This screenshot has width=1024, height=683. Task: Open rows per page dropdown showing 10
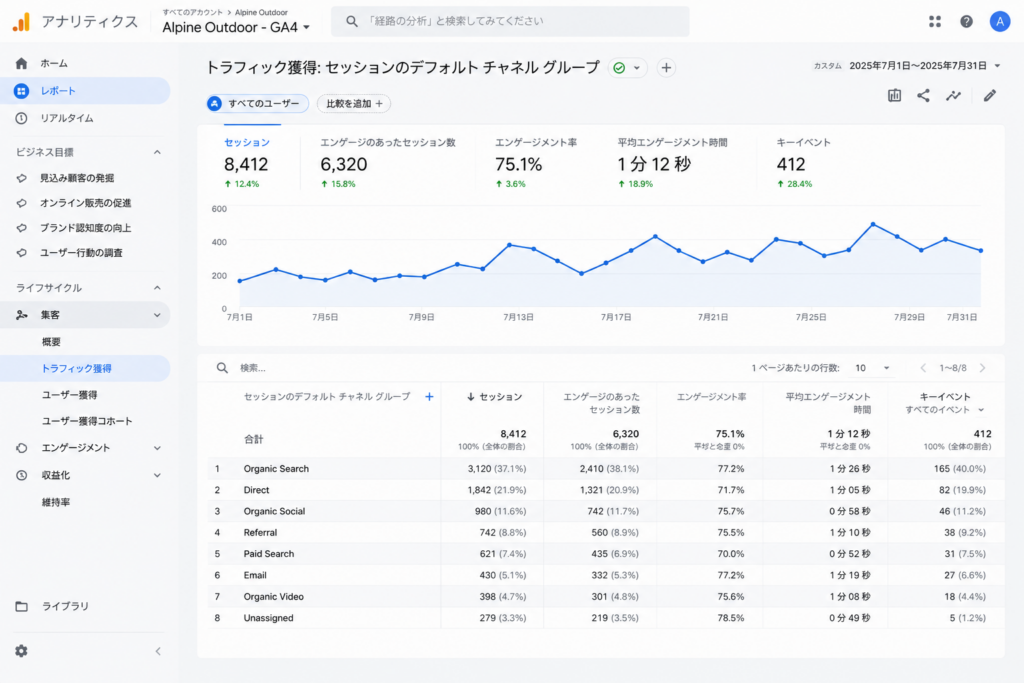click(x=872, y=368)
